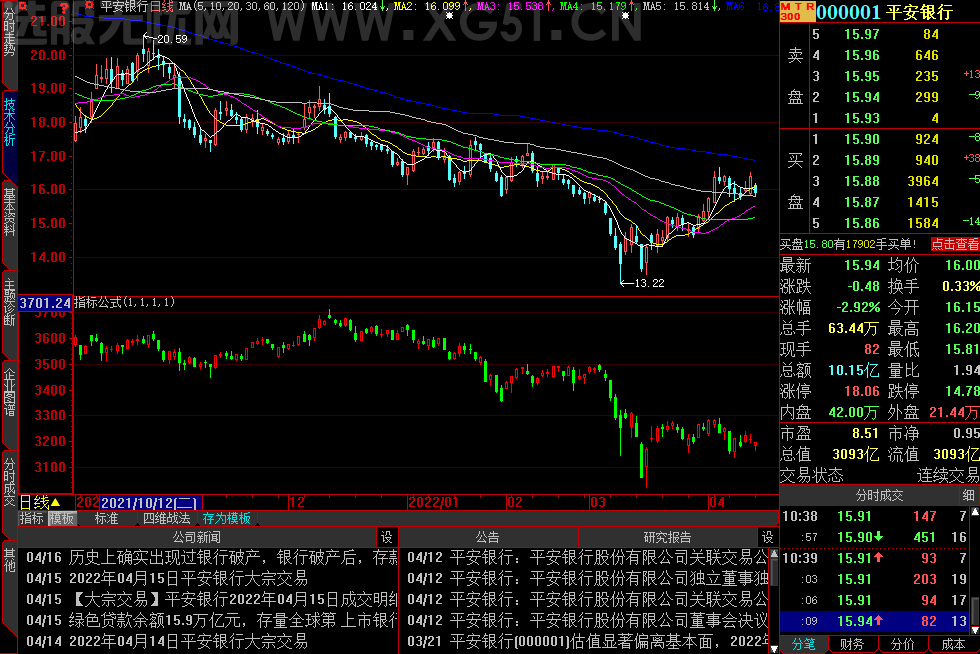Open news 历史上确实出现过银行破产

point(211,557)
